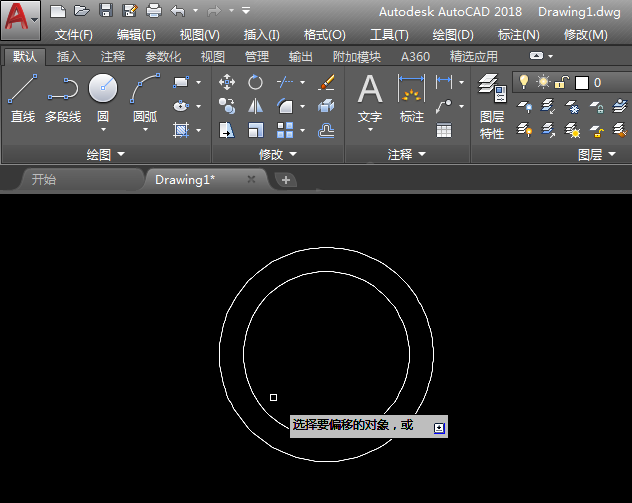
Task: Click the new drawing tab plus button
Action: click(286, 180)
